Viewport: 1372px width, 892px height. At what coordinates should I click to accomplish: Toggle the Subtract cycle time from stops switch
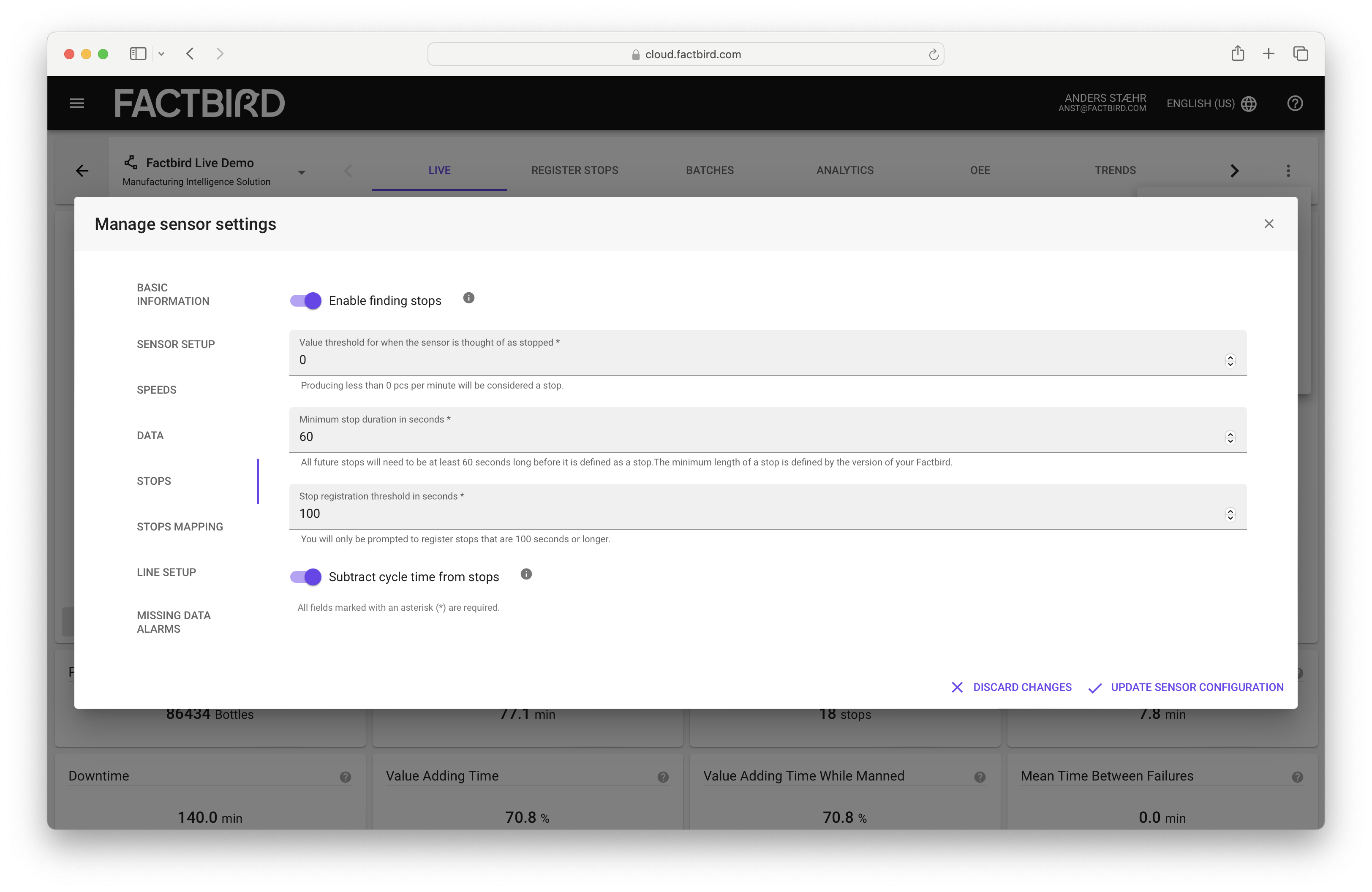[305, 577]
